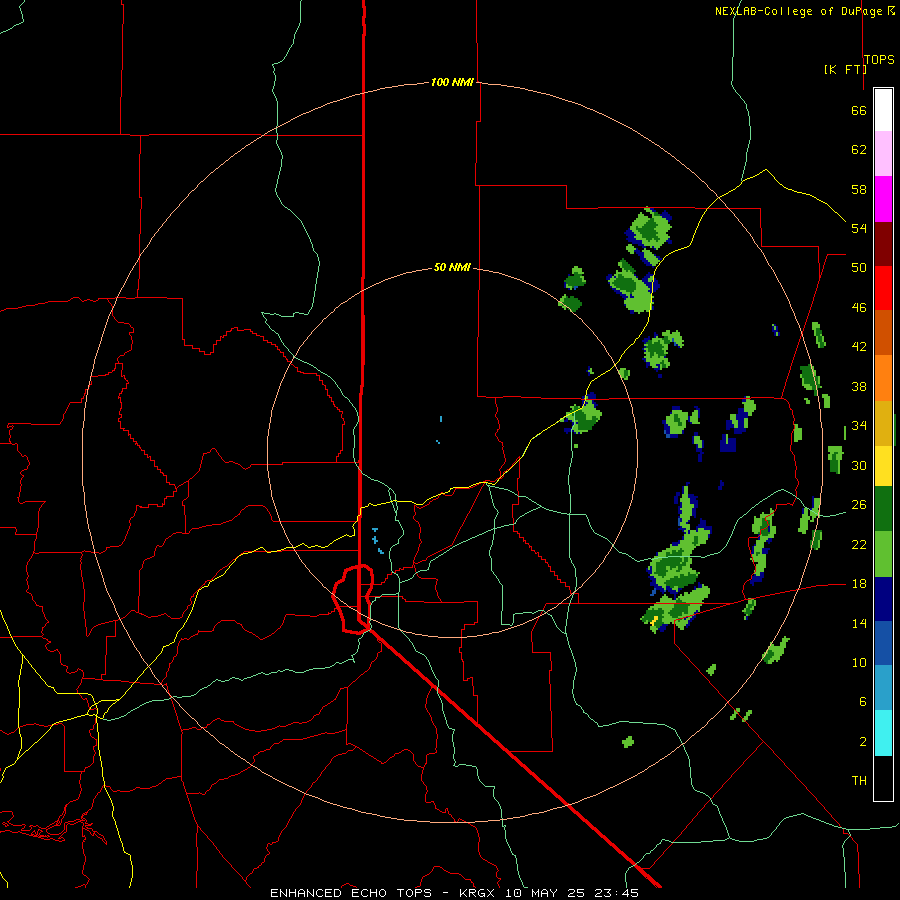Select the gold legend block near 34

coord(883,422)
